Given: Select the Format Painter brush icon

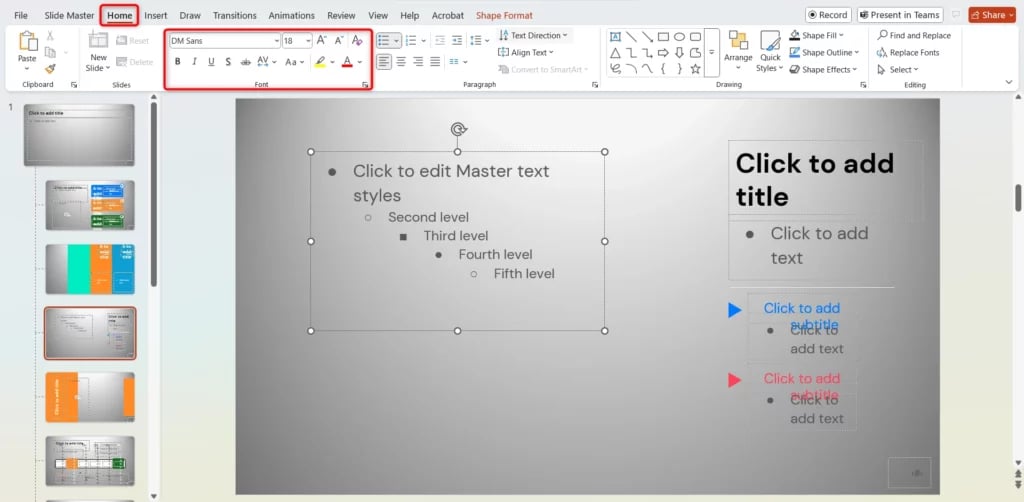Looking at the screenshot, I should 50,69.
